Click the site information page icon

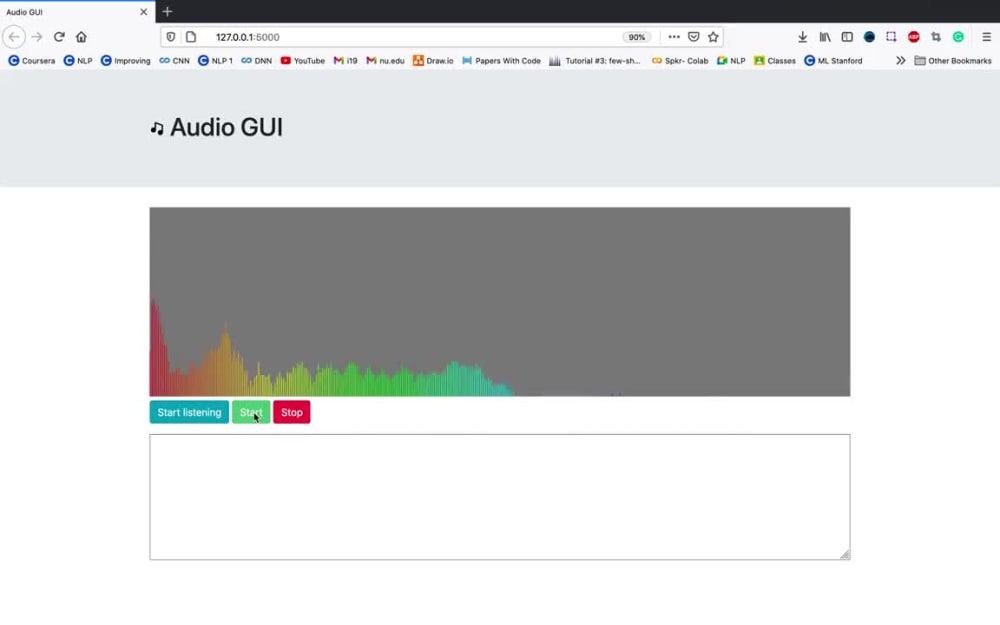point(191,37)
